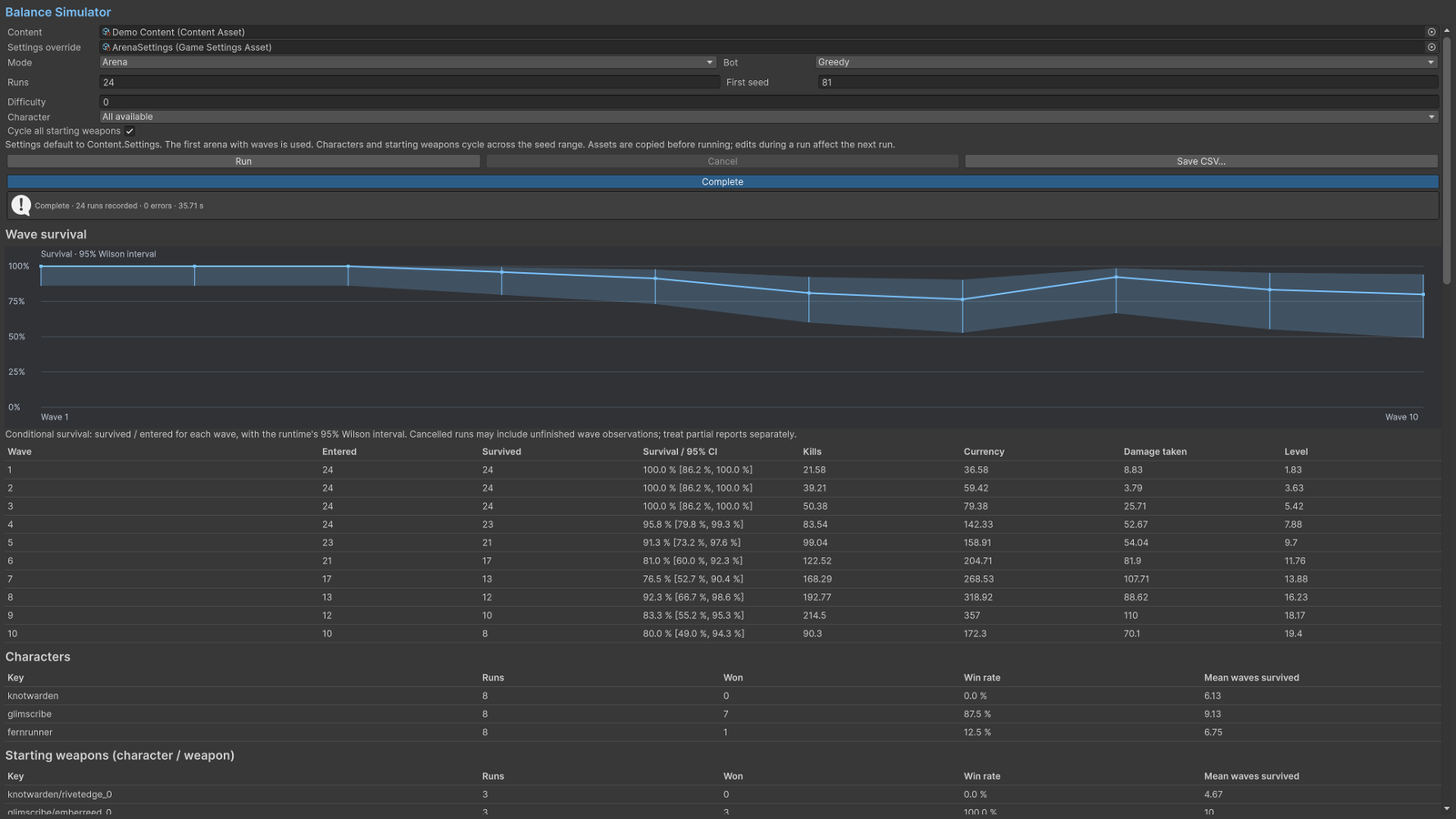Click the Runs input field
Viewport: 1456px width, 819px height.
click(x=409, y=82)
